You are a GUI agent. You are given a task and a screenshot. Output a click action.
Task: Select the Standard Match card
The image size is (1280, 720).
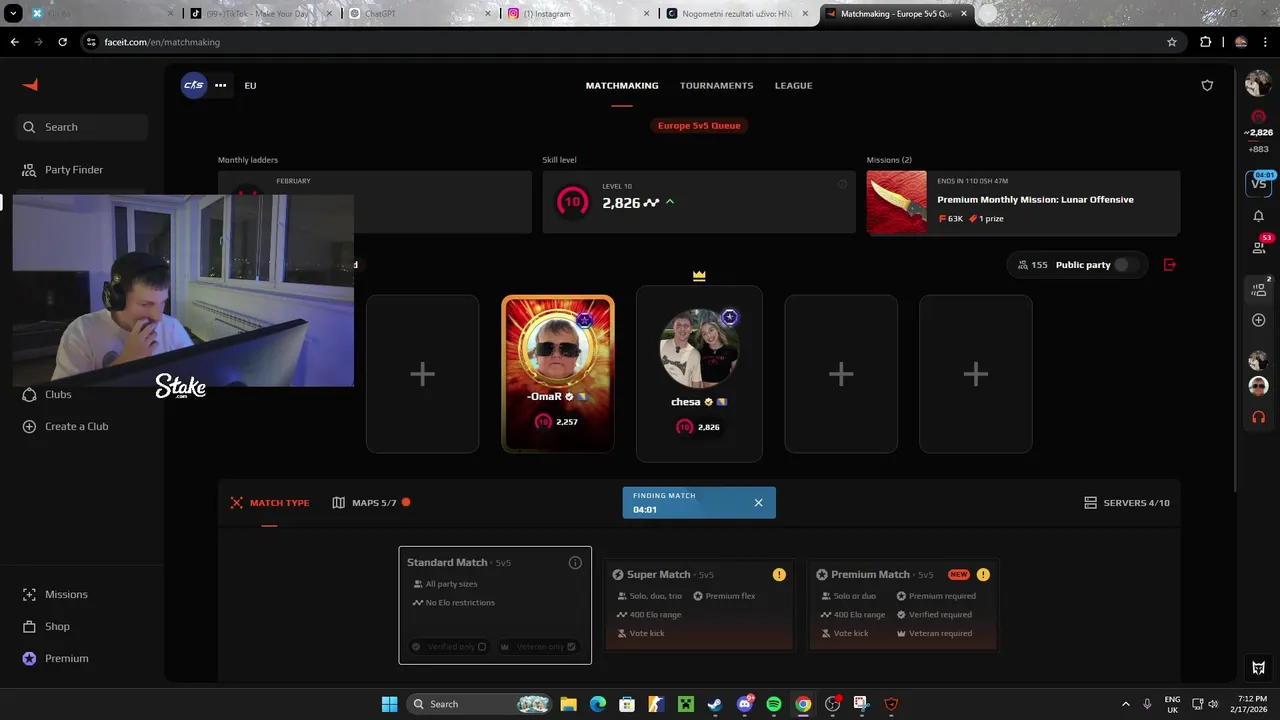(495, 605)
